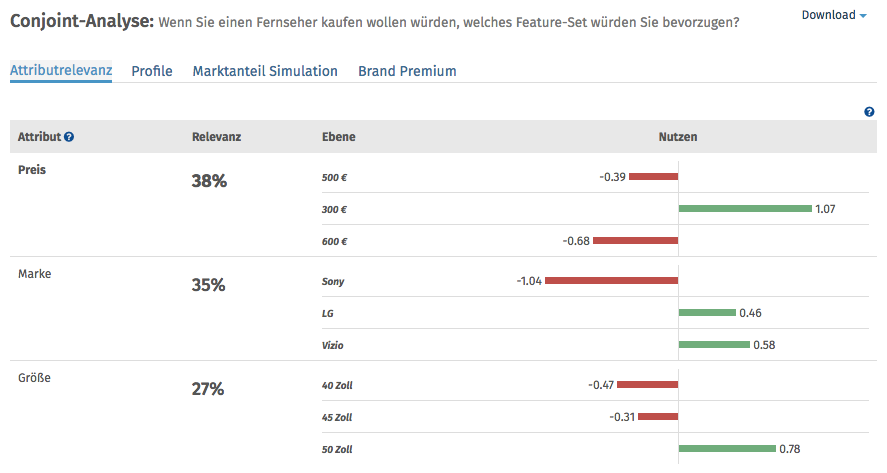Select the Brand Premium tab
887x473 pixels.
click(x=407, y=71)
